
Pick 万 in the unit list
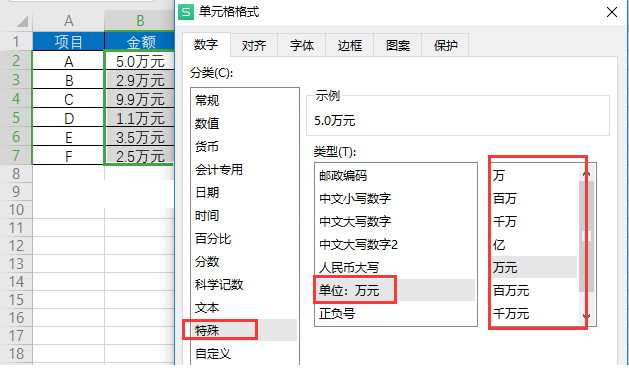click(534, 175)
